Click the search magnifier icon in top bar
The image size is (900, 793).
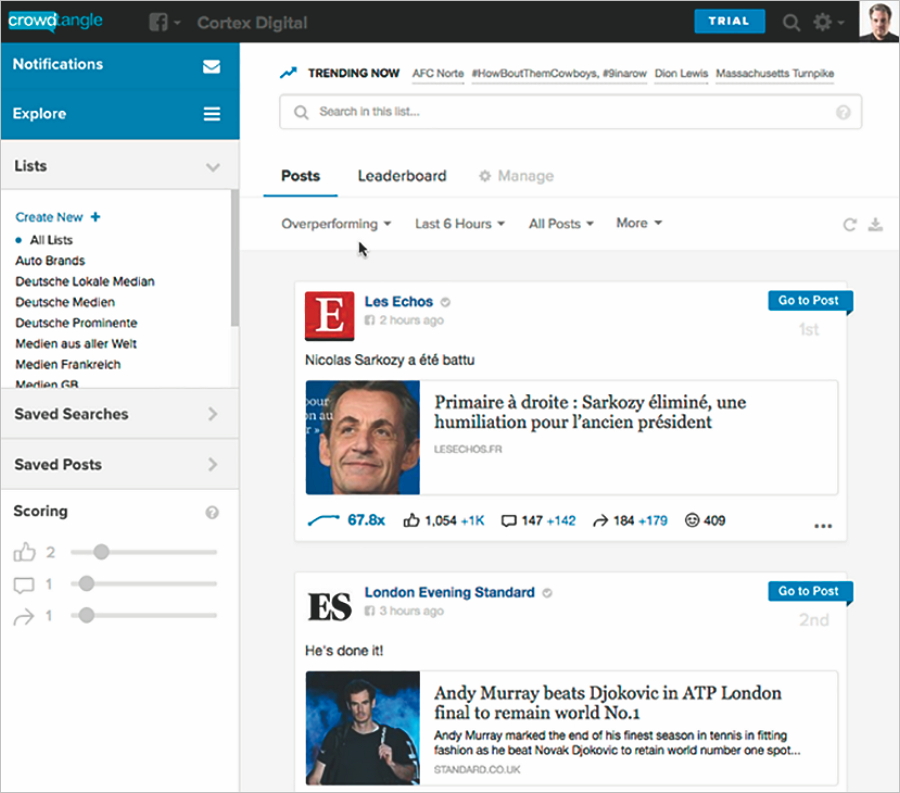[791, 22]
